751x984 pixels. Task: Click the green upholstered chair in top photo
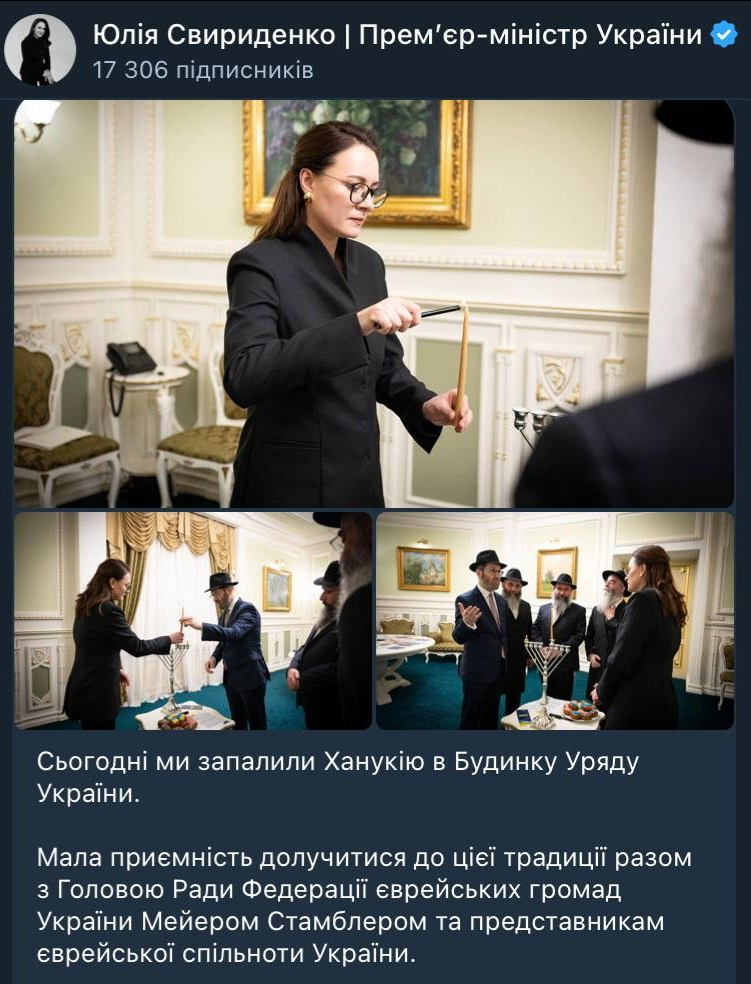61,417
